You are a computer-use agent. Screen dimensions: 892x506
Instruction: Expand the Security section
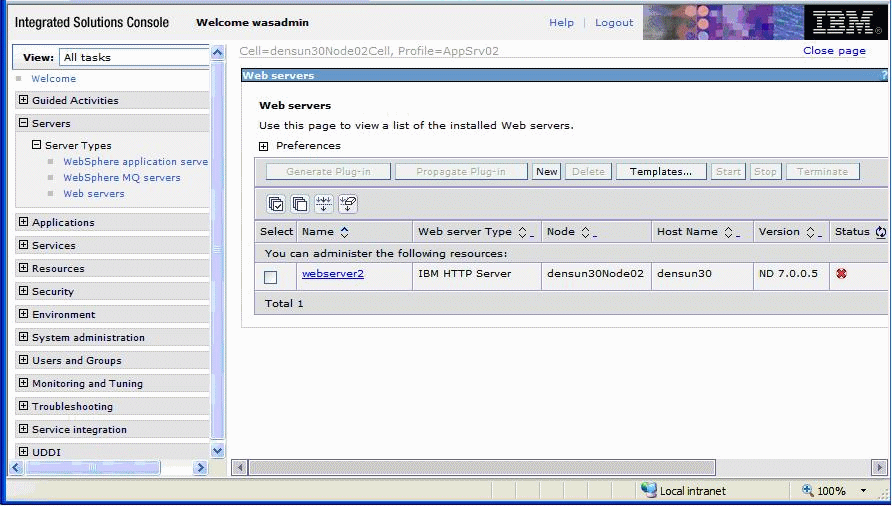pyautogui.click(x=23, y=290)
